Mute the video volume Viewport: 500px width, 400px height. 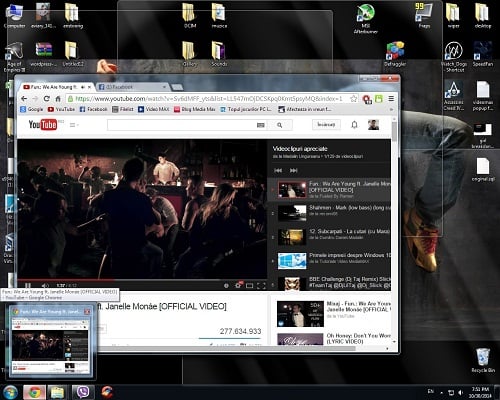[x=45, y=285]
